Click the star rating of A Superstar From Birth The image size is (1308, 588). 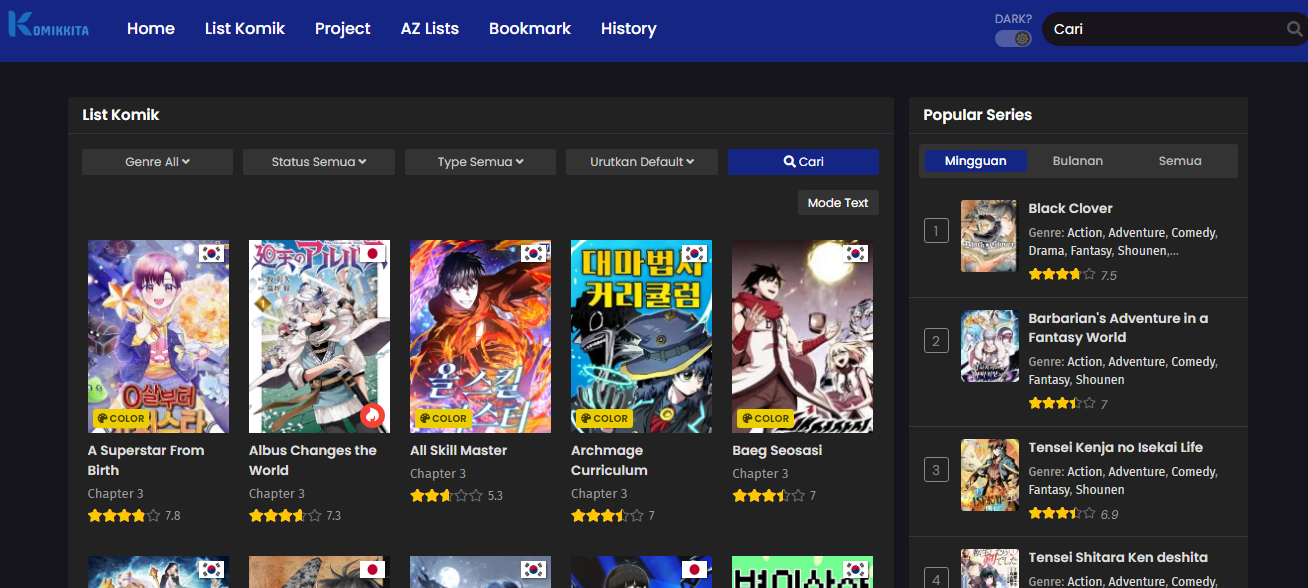coord(123,516)
